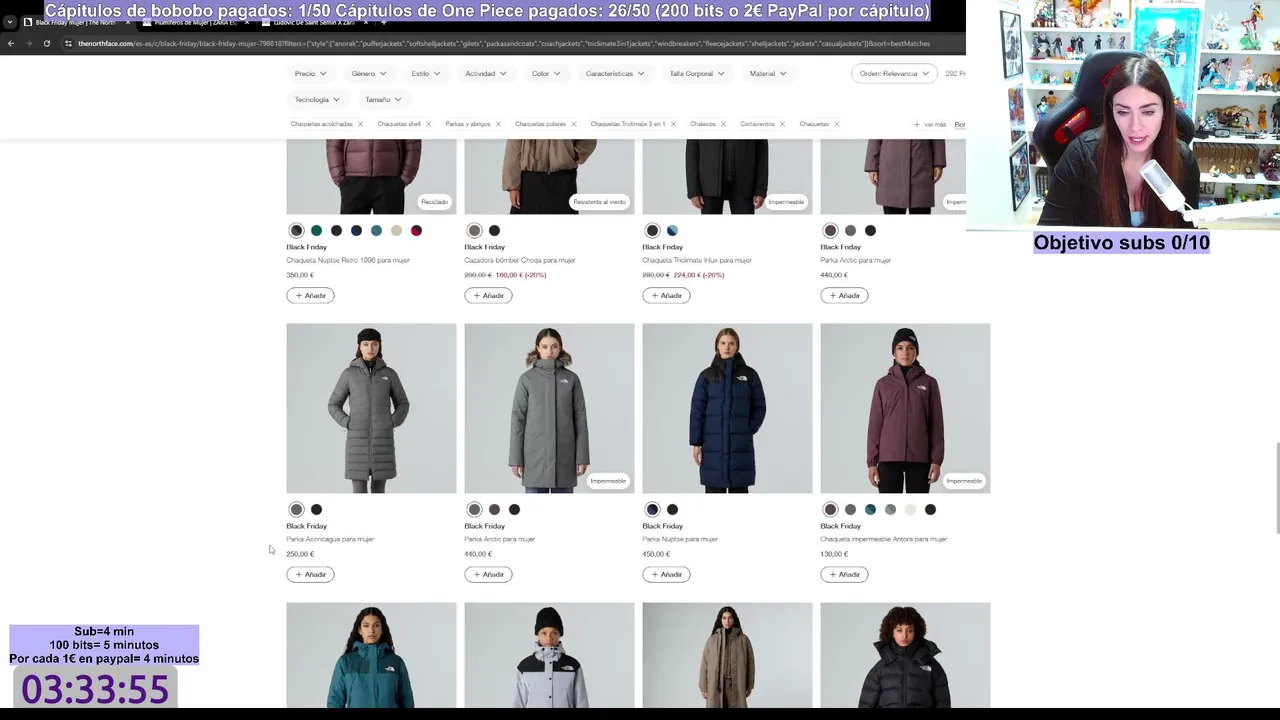Select the red swatch on Nuptse Retro jacket
1280x720 pixels.
416,231
